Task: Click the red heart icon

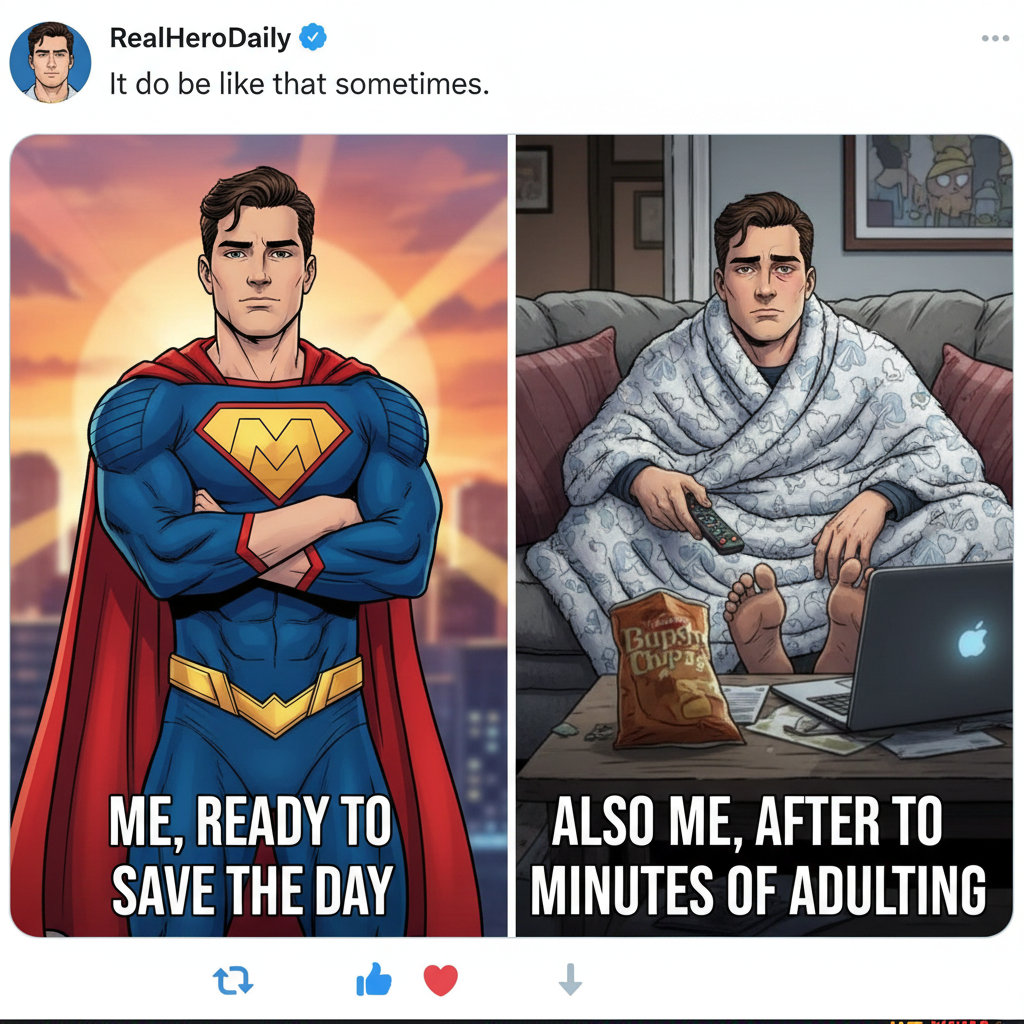Action: point(440,980)
